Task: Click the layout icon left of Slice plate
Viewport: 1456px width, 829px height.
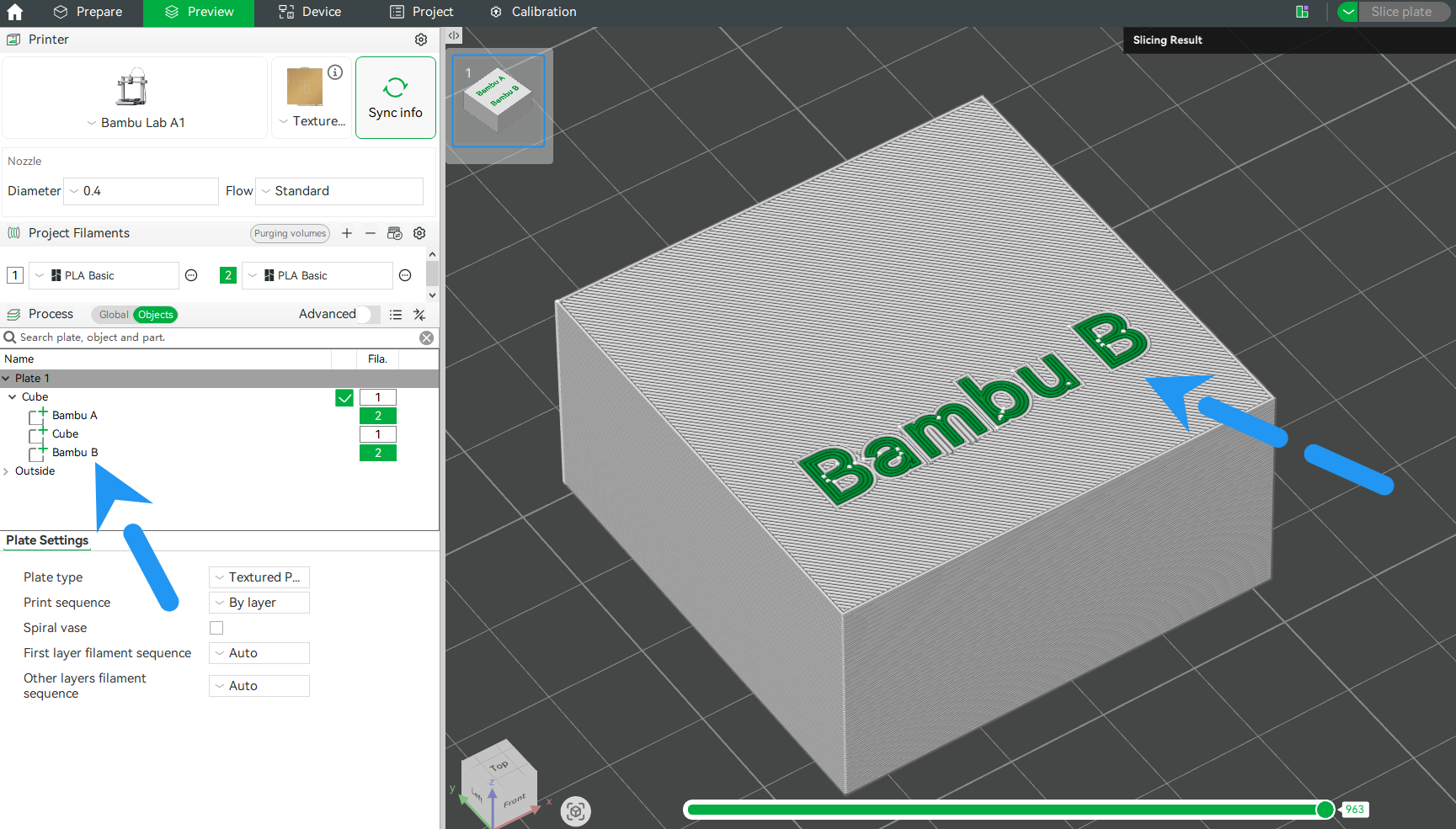Action: 1302,12
